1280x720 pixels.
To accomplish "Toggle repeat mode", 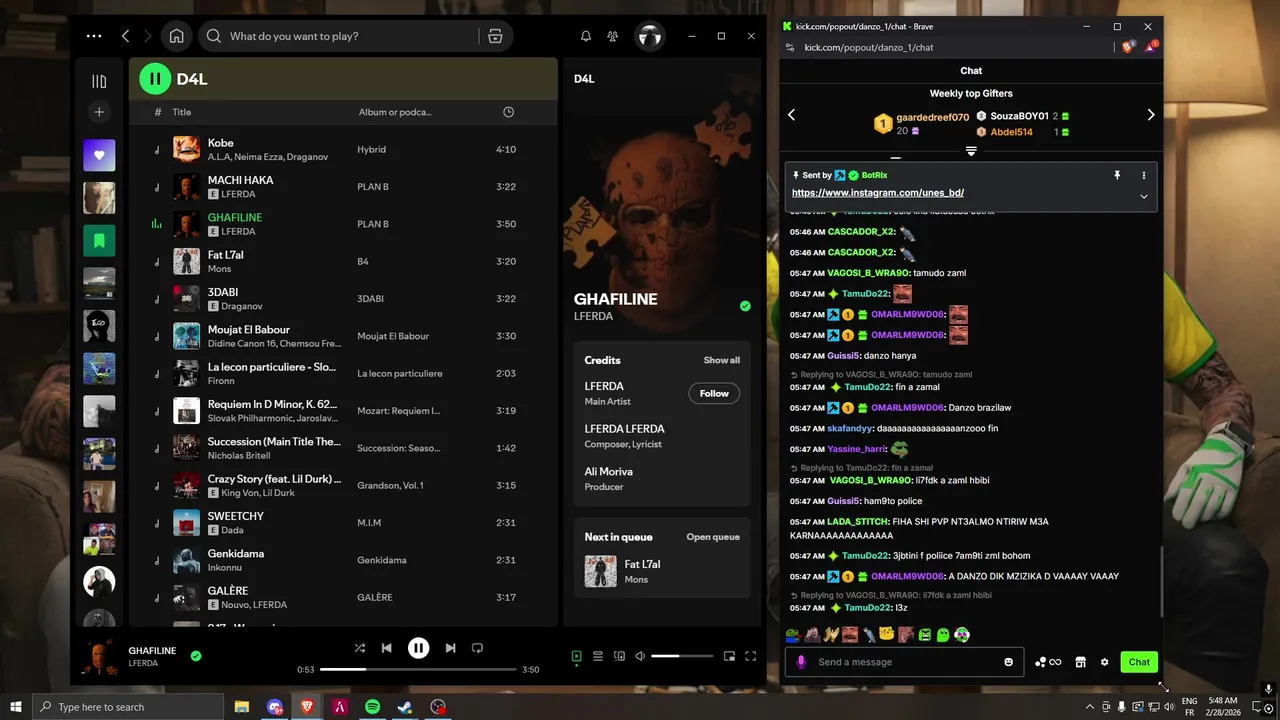I will coord(477,648).
